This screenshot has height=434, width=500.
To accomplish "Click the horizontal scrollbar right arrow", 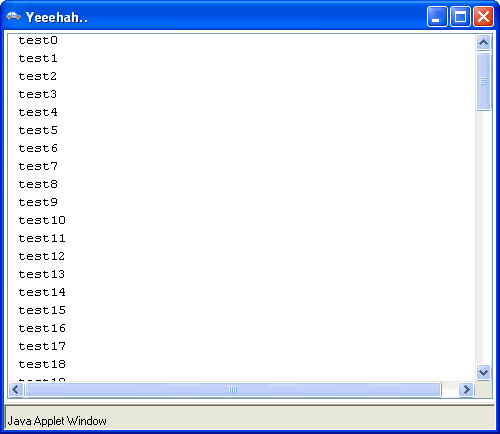I will pos(466,389).
